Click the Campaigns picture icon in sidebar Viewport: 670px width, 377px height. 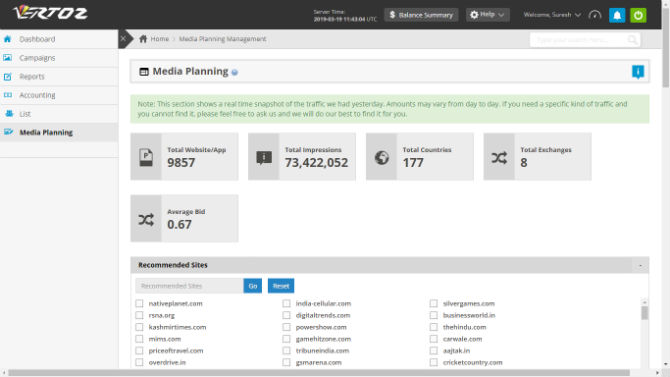[8, 58]
